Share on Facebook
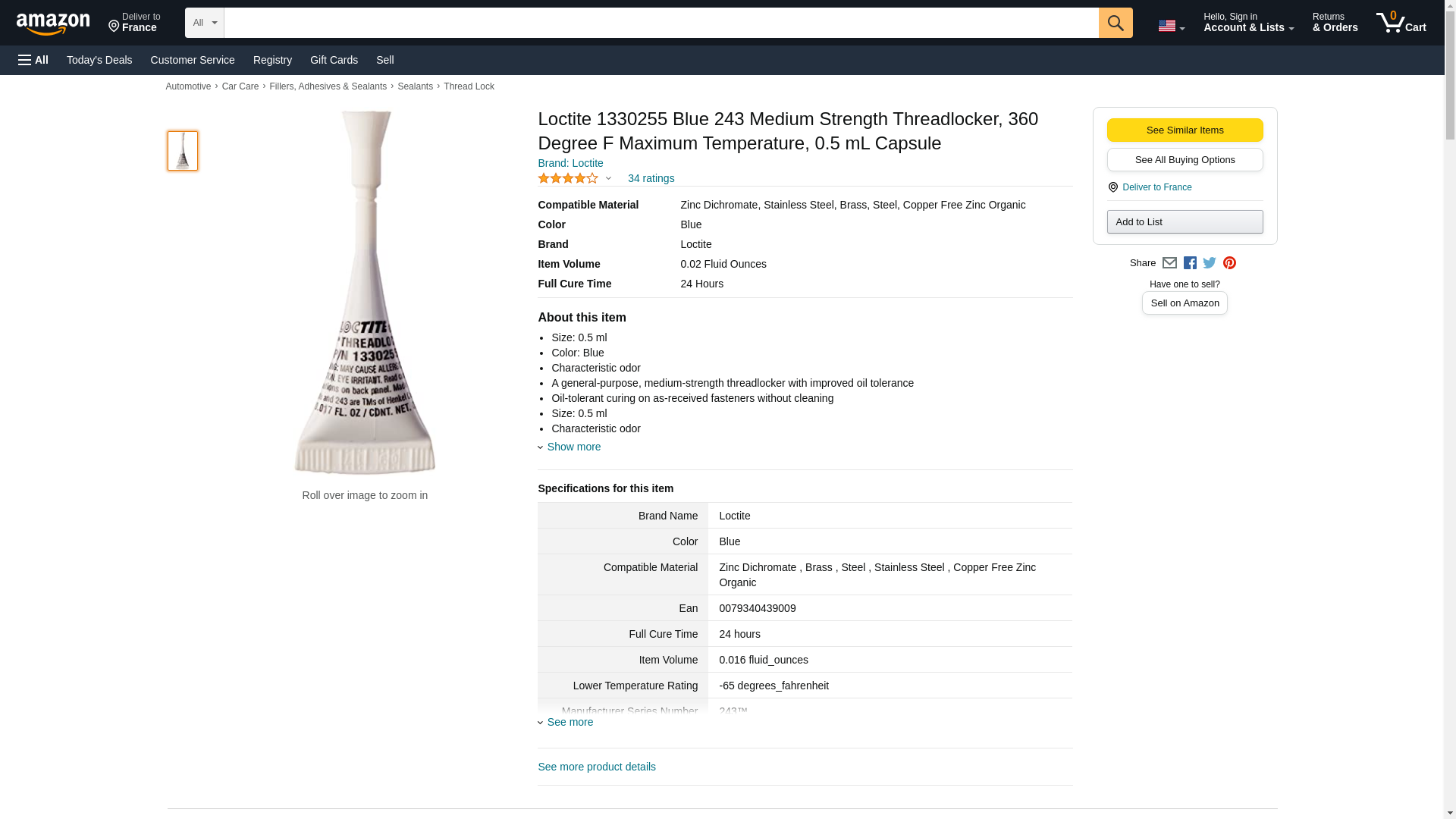The height and width of the screenshot is (819, 1456). [x=1190, y=263]
